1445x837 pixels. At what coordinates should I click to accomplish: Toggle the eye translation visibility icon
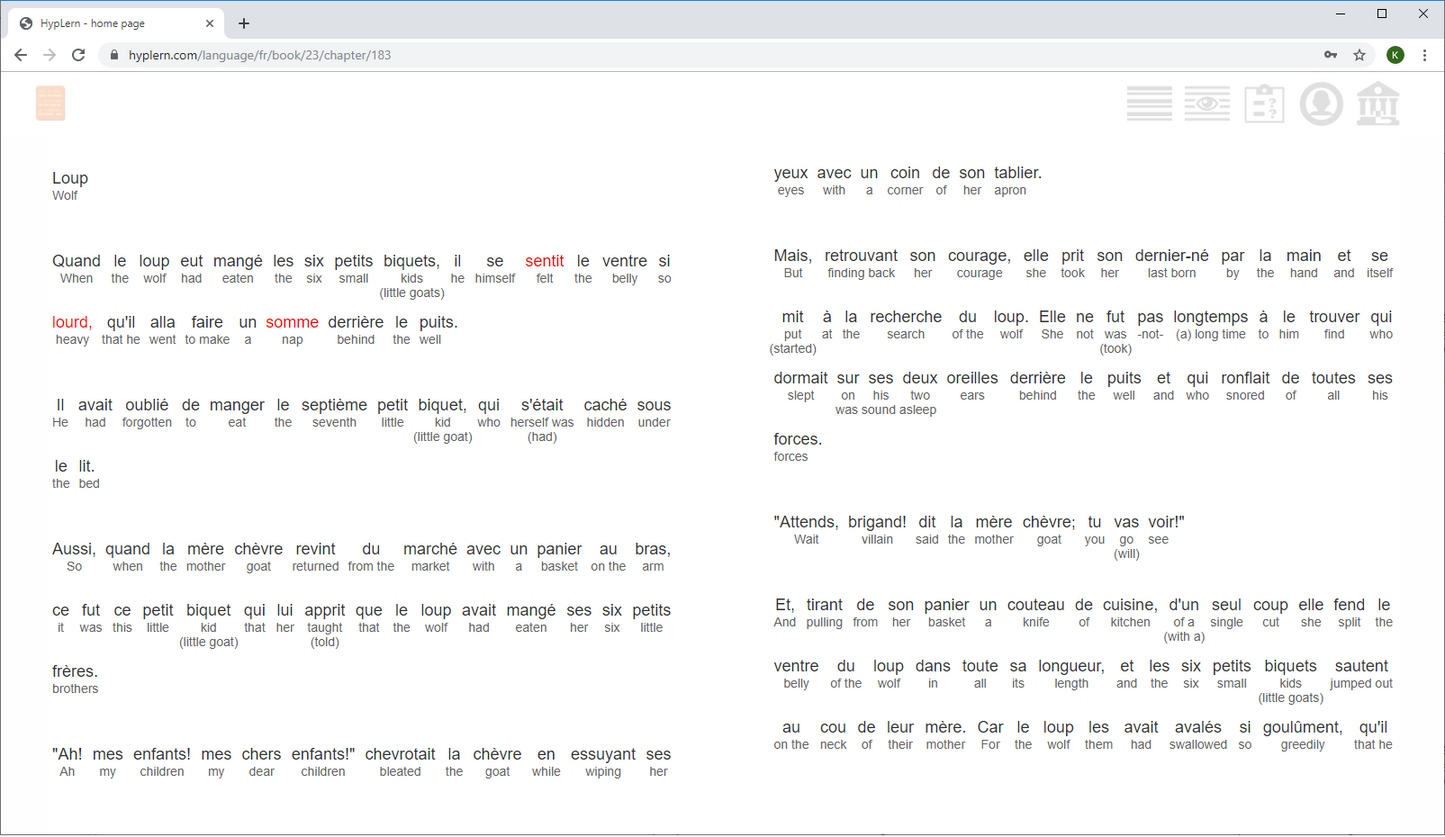coord(1207,104)
